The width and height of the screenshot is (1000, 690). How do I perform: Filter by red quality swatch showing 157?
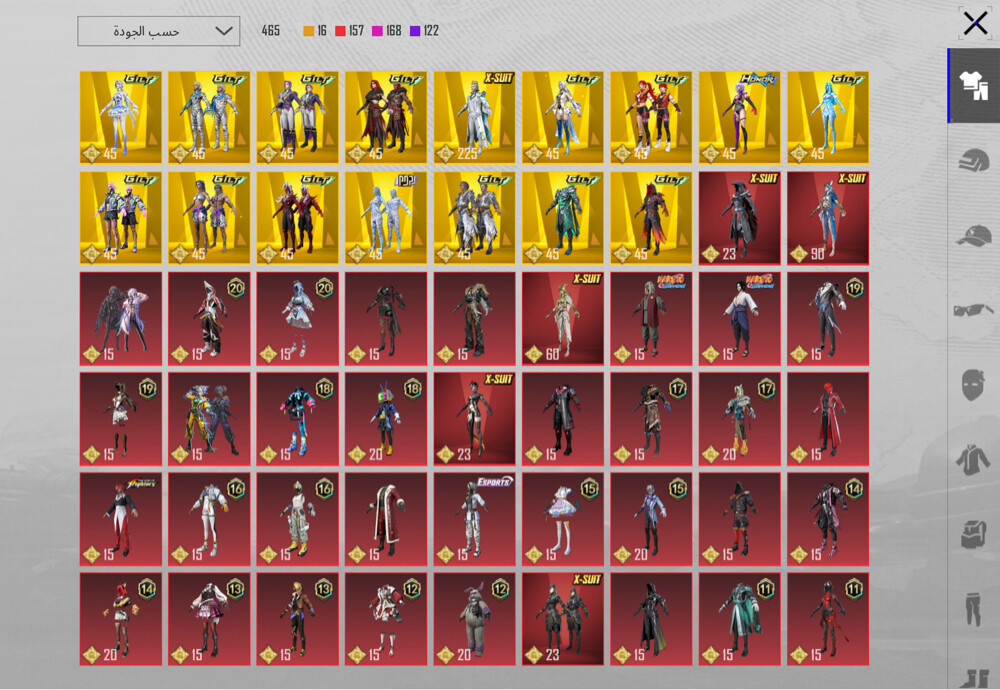tap(349, 31)
